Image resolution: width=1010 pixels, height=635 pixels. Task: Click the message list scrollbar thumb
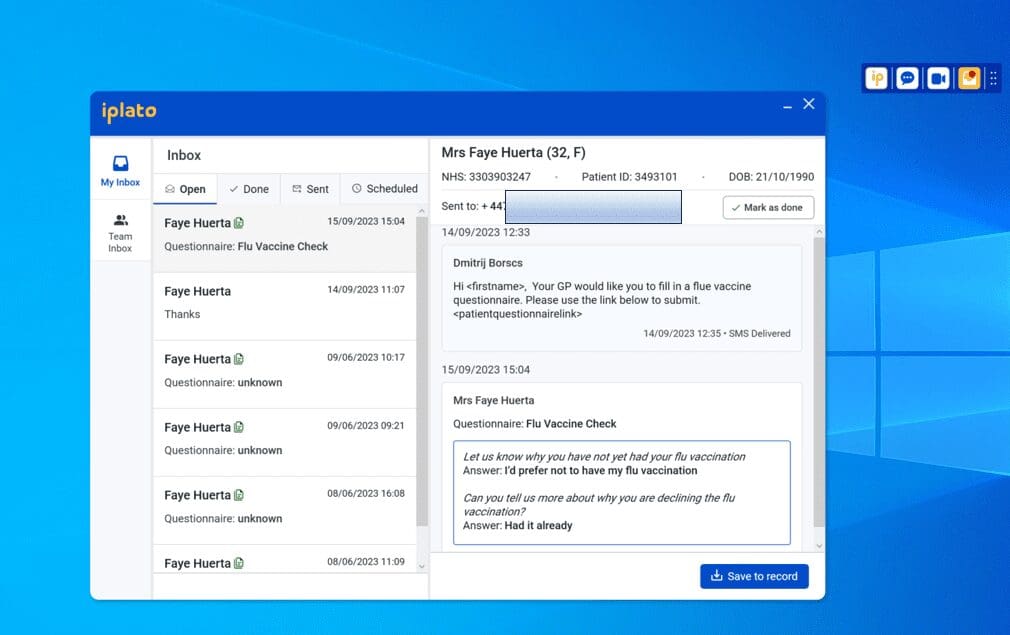pos(422,372)
